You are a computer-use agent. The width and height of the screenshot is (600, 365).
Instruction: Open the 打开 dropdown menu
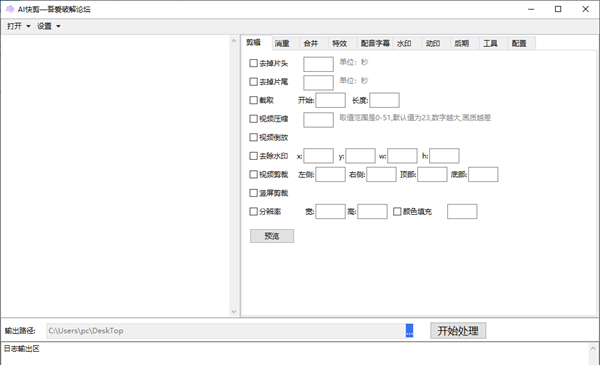18,26
